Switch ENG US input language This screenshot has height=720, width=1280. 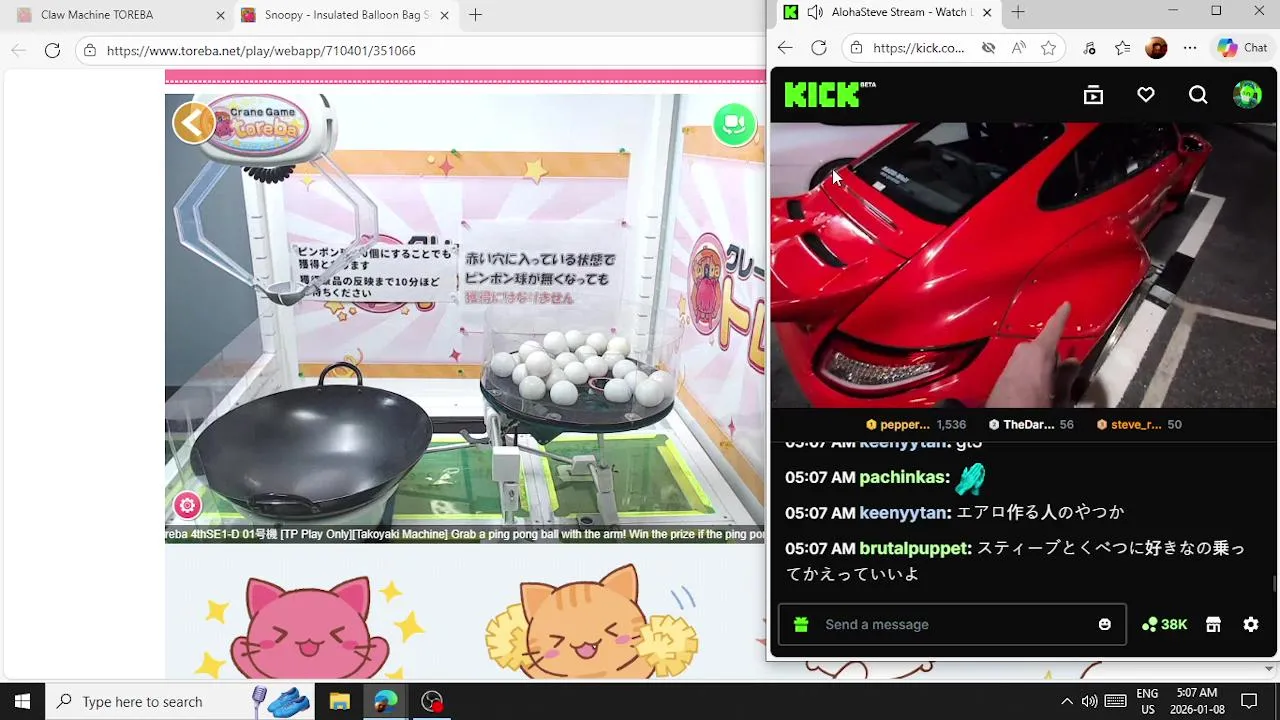(x=1148, y=701)
